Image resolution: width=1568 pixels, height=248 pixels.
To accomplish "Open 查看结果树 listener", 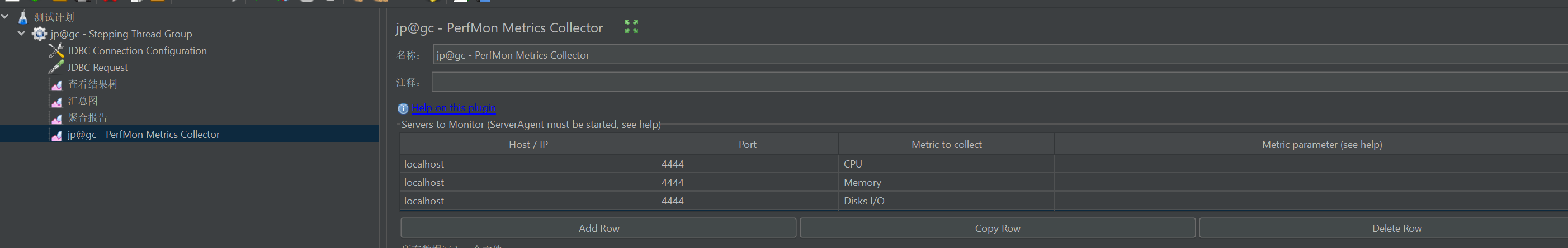I will coord(92,84).
